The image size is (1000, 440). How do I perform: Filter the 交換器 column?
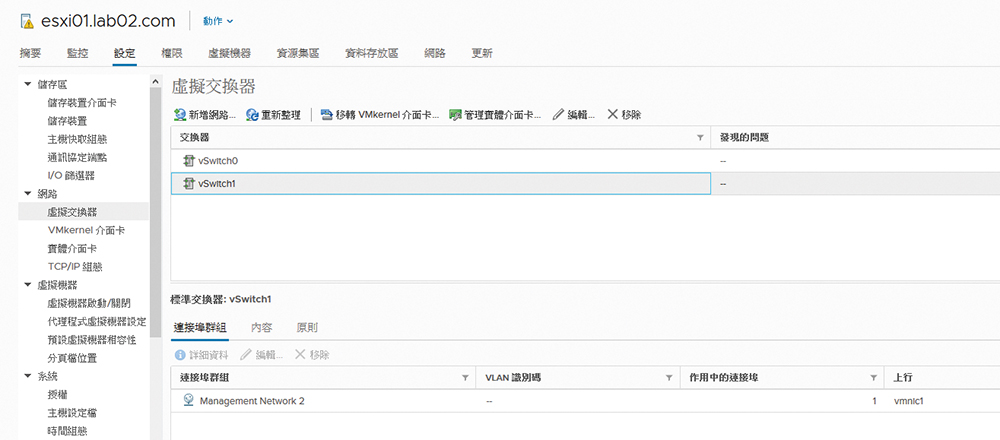tap(700, 138)
